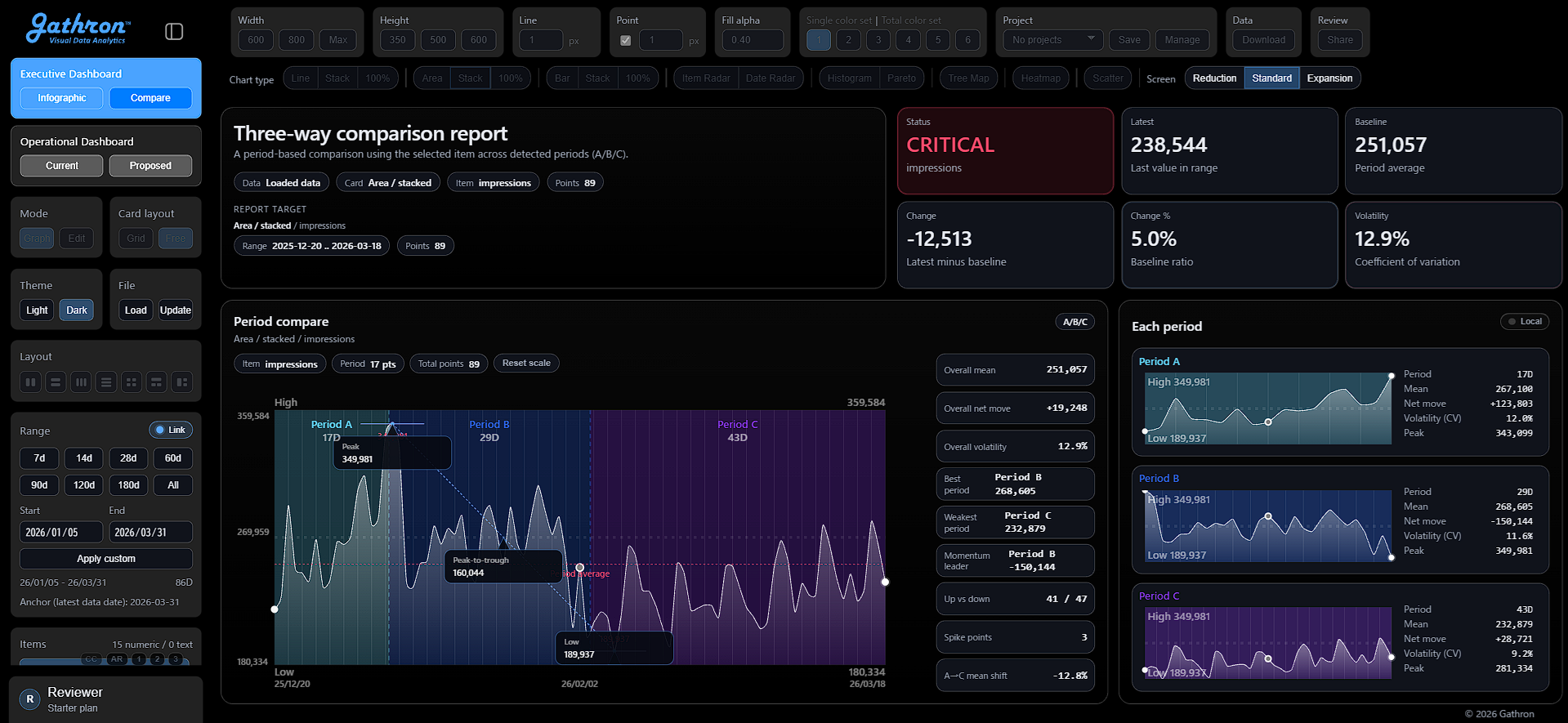Image resolution: width=1568 pixels, height=723 pixels.
Task: Click the Peak 349,981 chart marker
Action: 392,453
